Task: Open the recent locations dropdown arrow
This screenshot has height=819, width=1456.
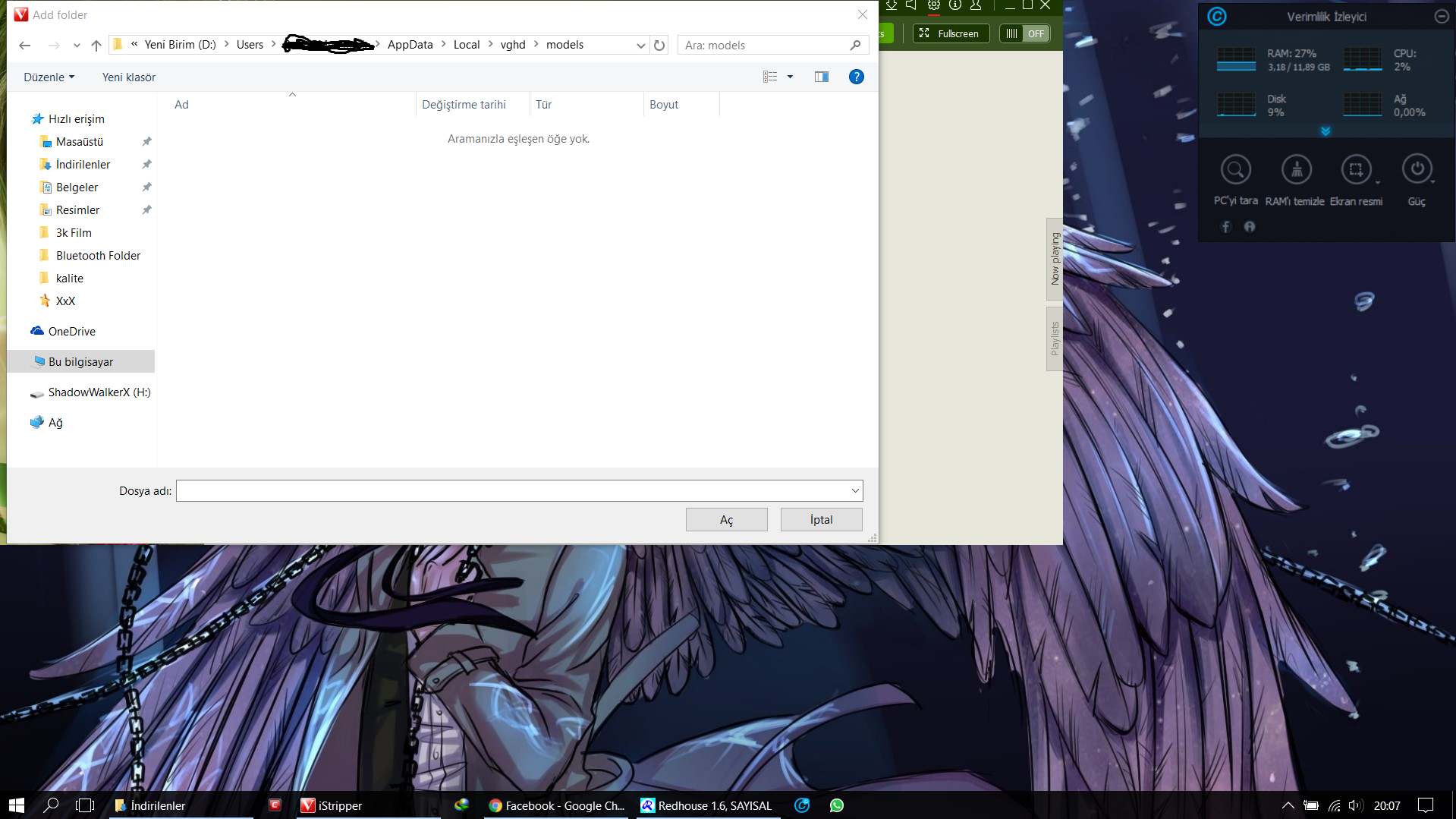Action: pos(77,46)
